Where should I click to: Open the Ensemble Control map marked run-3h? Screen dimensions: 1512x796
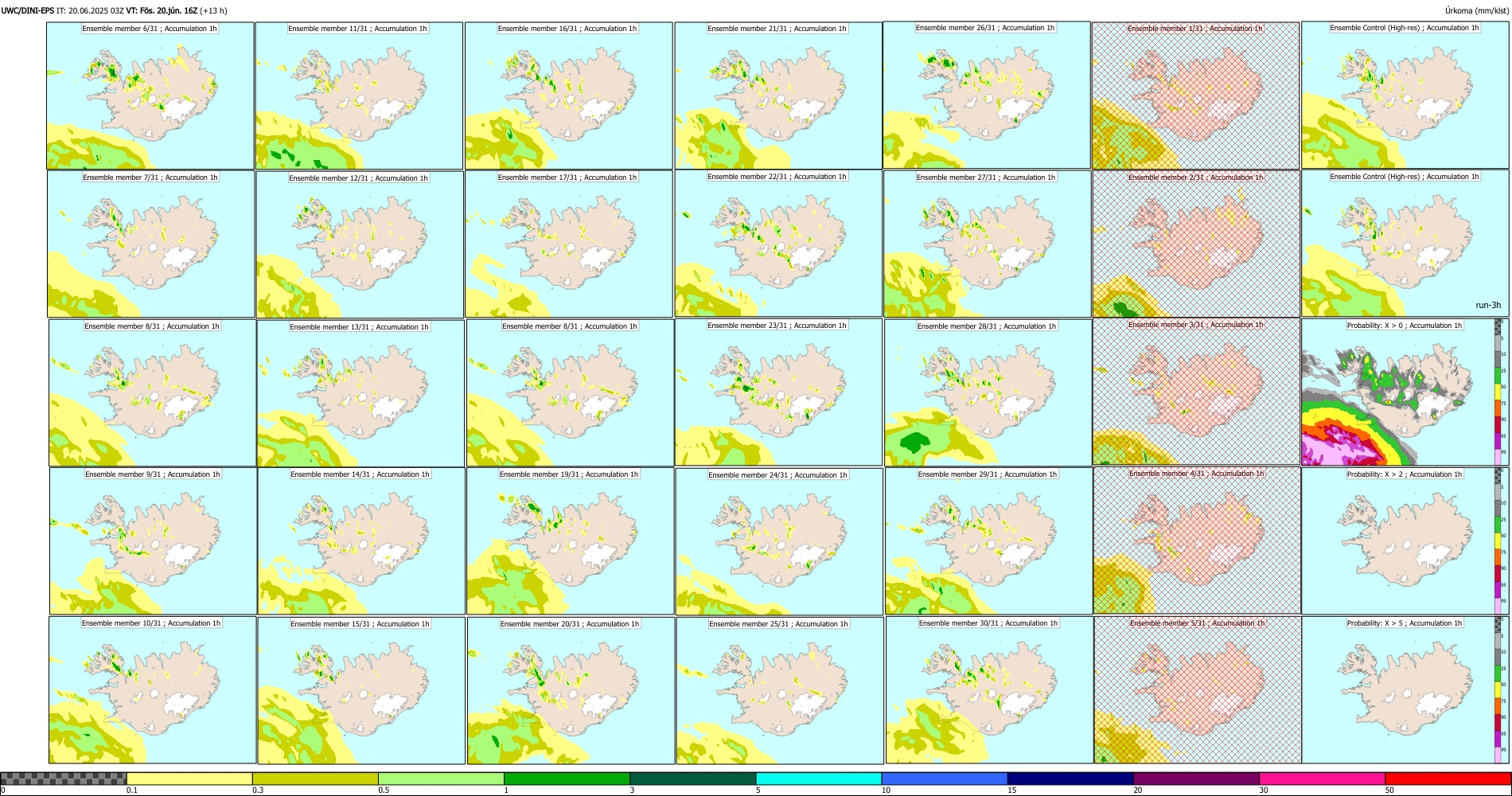click(1405, 244)
